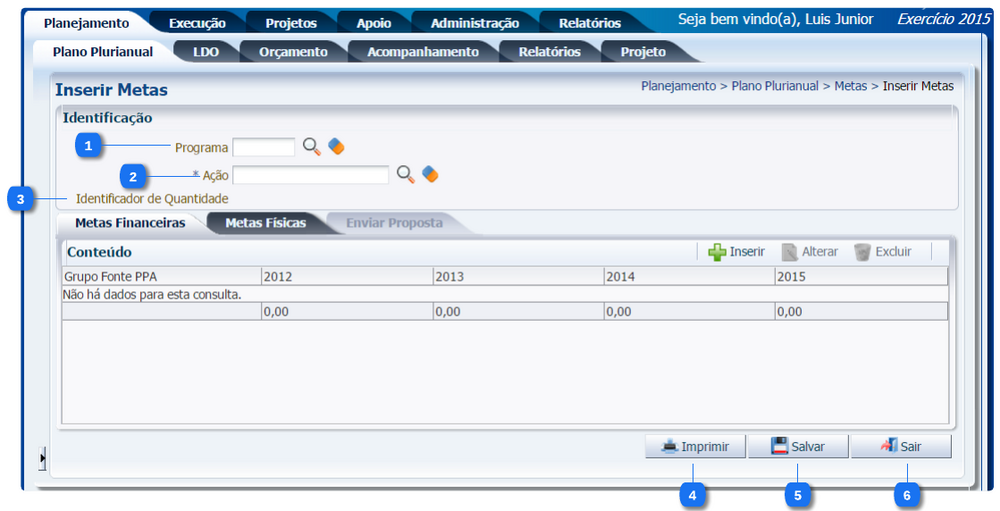
Task: Open the Acompanhamento sub-tab
Action: coord(422,52)
